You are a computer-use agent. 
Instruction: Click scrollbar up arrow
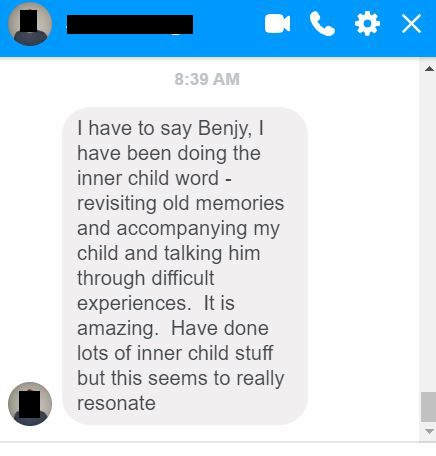(429, 69)
